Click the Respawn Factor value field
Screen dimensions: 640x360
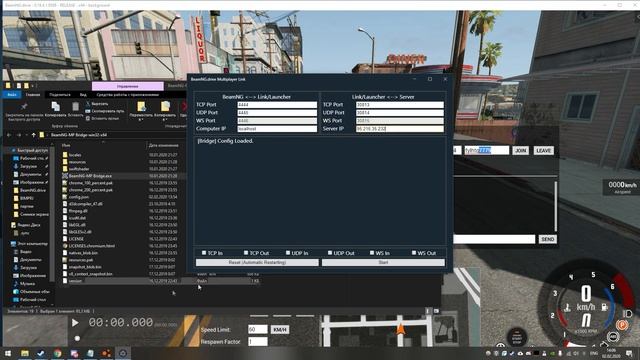(258, 341)
